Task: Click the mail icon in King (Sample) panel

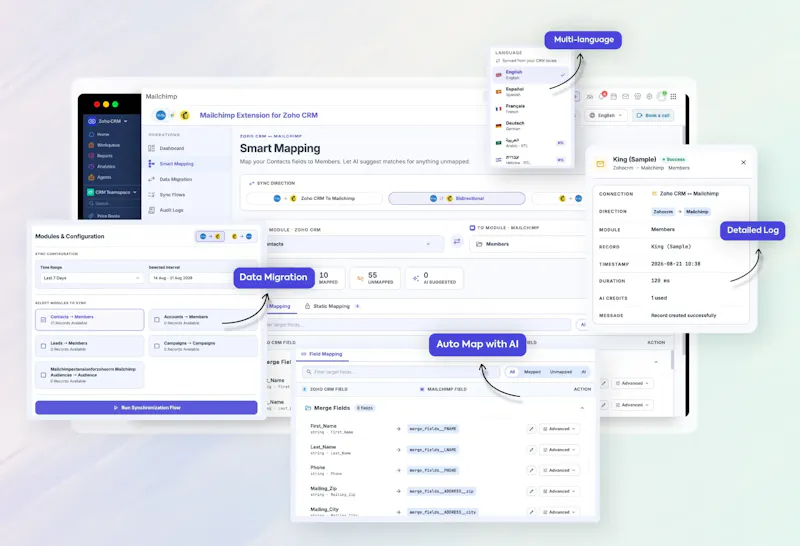Action: (x=600, y=164)
